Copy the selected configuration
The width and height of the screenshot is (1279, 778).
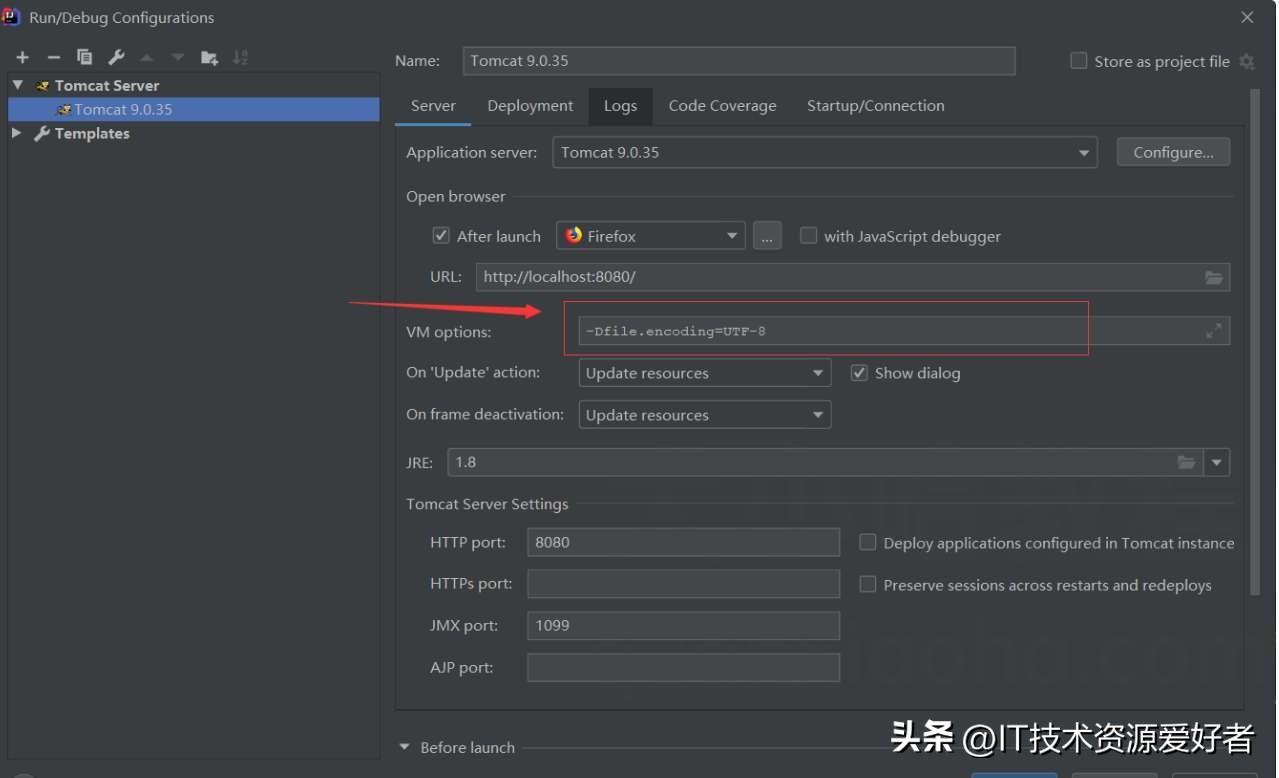click(x=85, y=57)
